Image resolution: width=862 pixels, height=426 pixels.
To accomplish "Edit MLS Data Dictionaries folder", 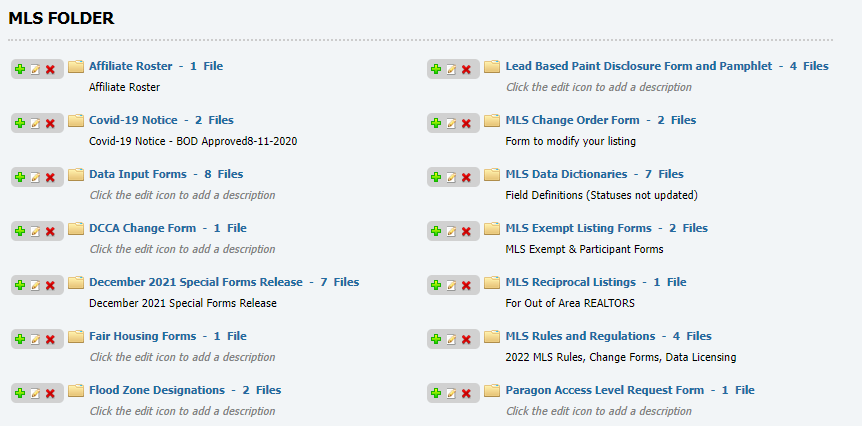I will tap(451, 177).
